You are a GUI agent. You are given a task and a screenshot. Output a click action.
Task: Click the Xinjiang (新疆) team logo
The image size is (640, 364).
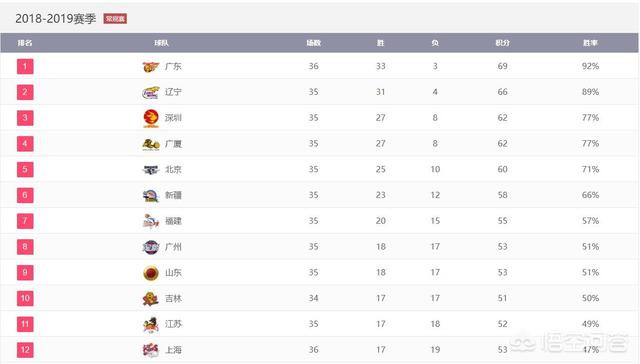(x=151, y=195)
